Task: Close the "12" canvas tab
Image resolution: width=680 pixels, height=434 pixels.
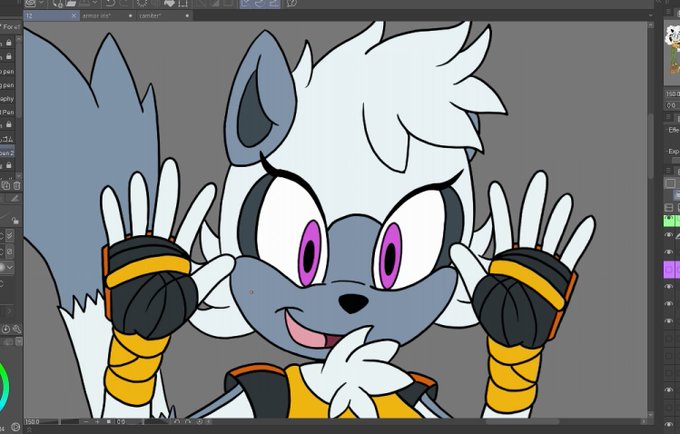Action: click(x=74, y=16)
